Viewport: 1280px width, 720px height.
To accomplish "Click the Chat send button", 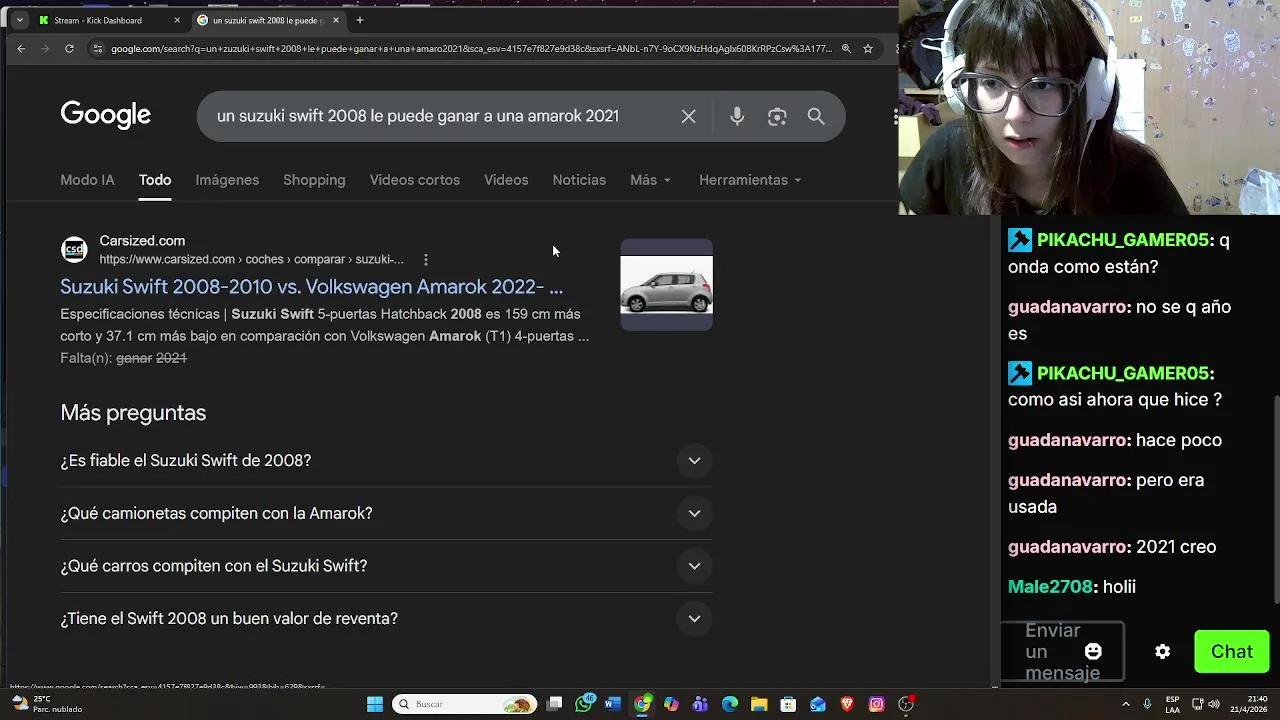I will tap(1232, 651).
